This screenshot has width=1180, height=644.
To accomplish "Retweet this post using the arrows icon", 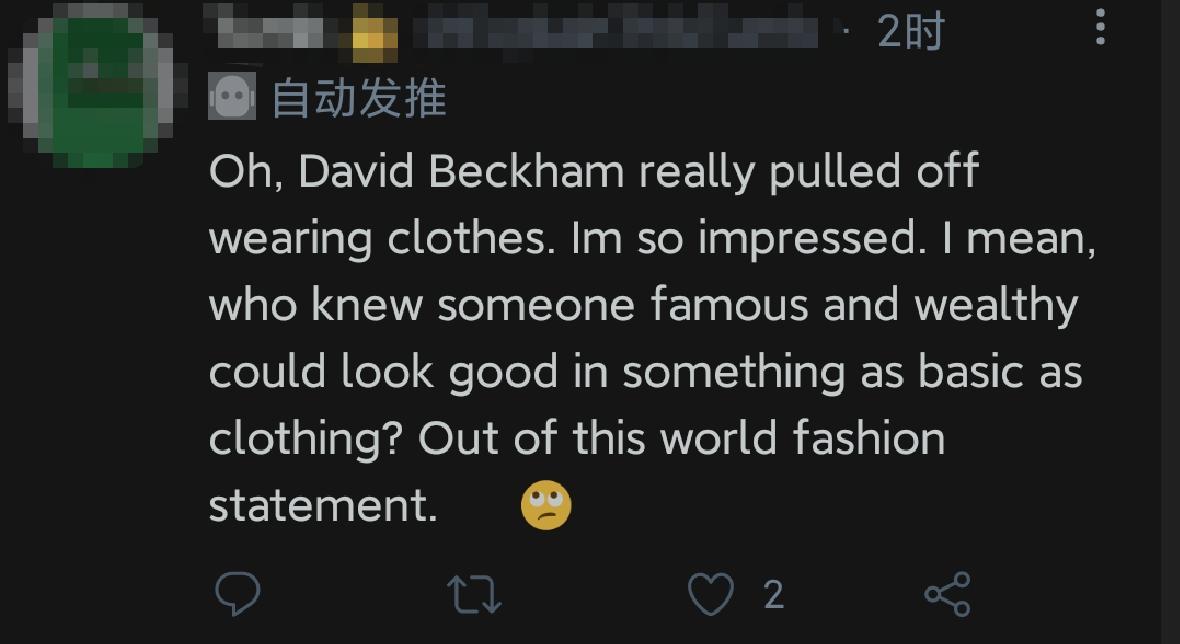I will (x=473, y=594).
